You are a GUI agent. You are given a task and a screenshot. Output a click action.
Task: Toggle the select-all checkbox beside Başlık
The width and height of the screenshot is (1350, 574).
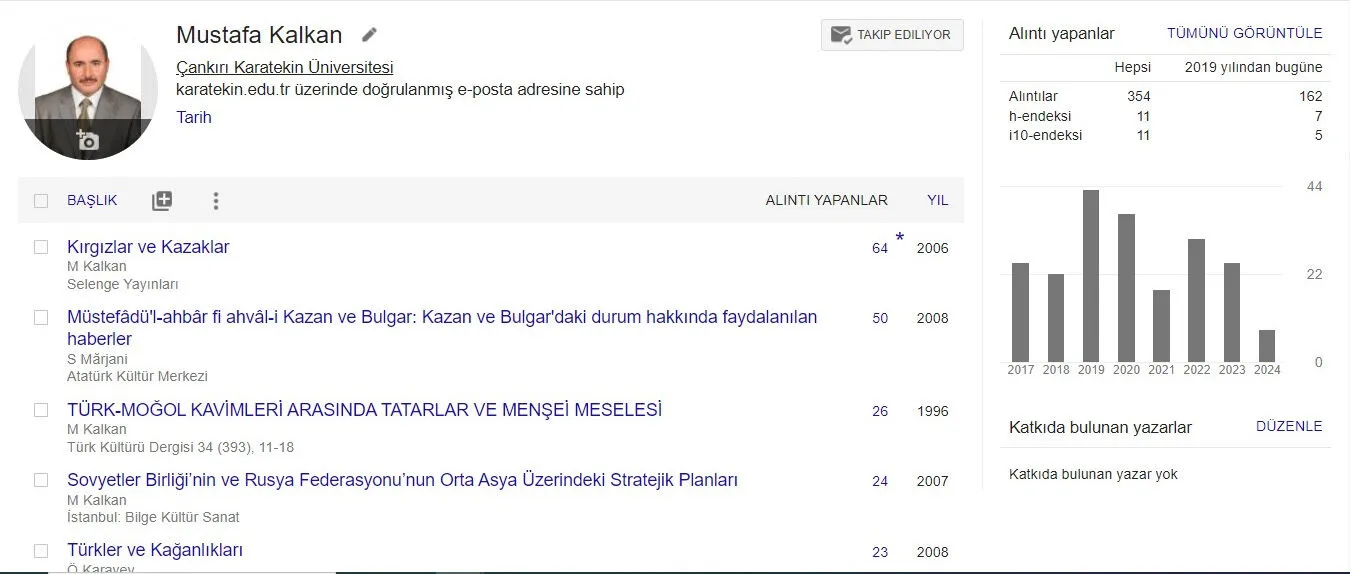click(x=41, y=201)
